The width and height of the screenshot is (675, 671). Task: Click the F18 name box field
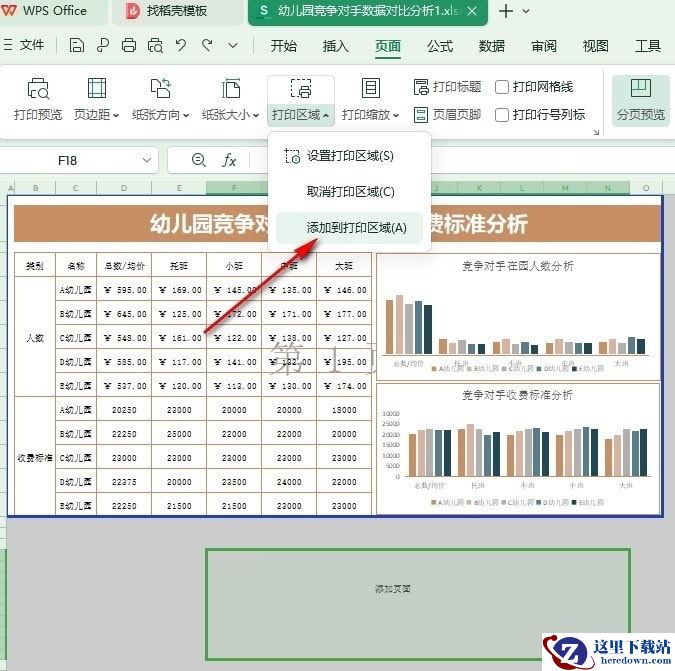[x=79, y=161]
